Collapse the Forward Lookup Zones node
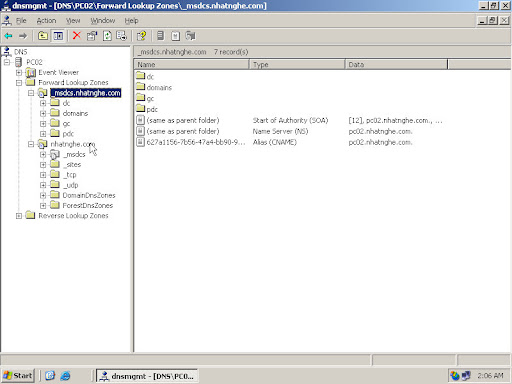Image resolution: width=512 pixels, height=384 pixels. (19, 83)
